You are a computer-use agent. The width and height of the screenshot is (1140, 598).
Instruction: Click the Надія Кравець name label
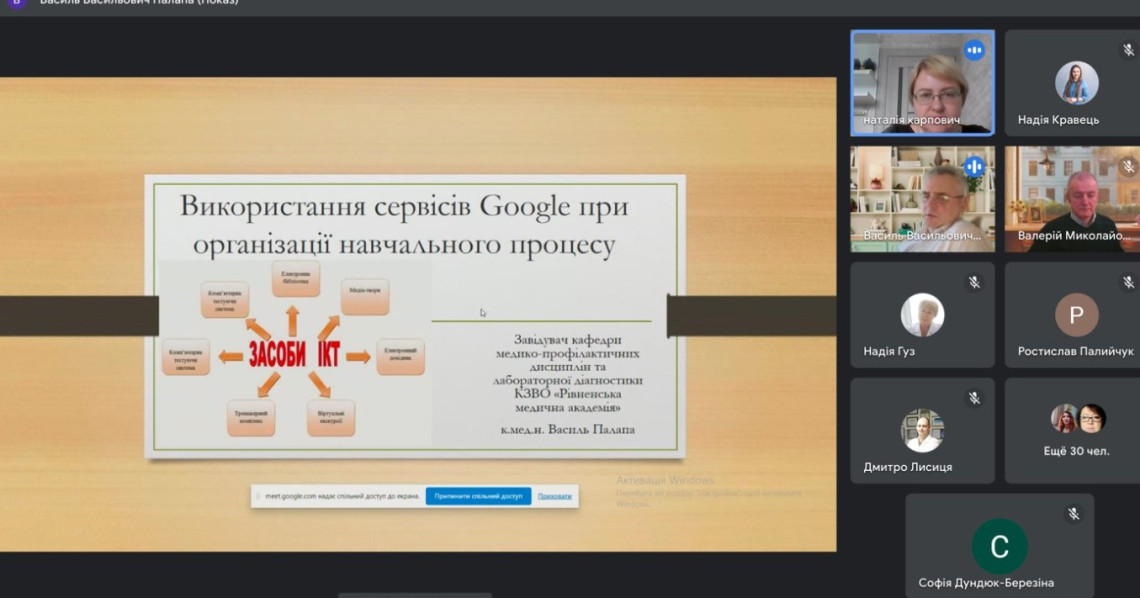(1059, 120)
